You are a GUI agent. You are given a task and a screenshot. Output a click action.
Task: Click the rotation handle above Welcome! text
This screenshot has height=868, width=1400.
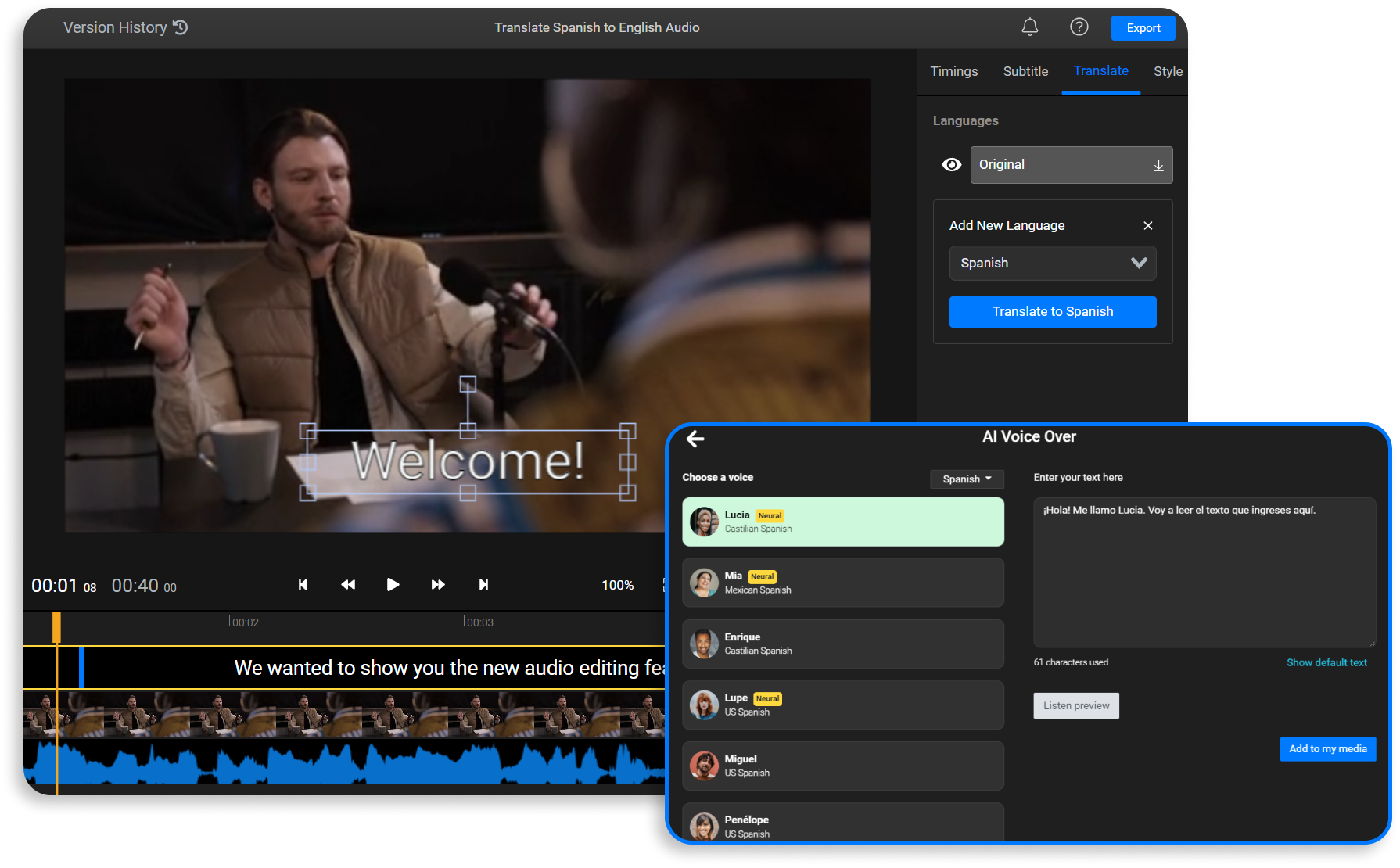point(468,384)
